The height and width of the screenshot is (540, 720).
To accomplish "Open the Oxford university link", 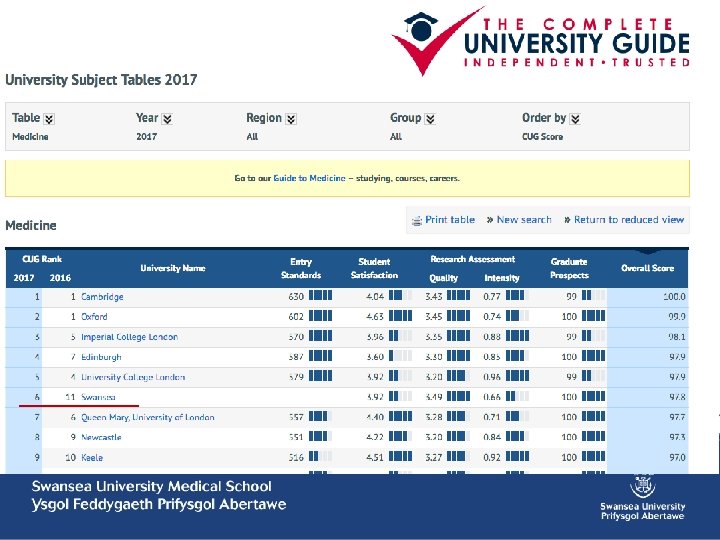I will pos(94,316).
